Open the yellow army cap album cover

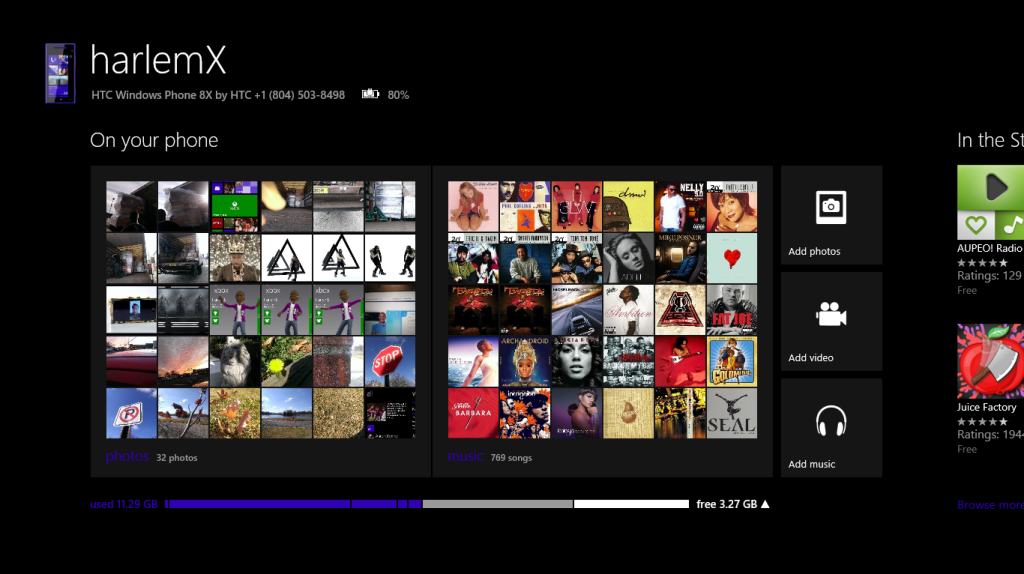[628, 206]
